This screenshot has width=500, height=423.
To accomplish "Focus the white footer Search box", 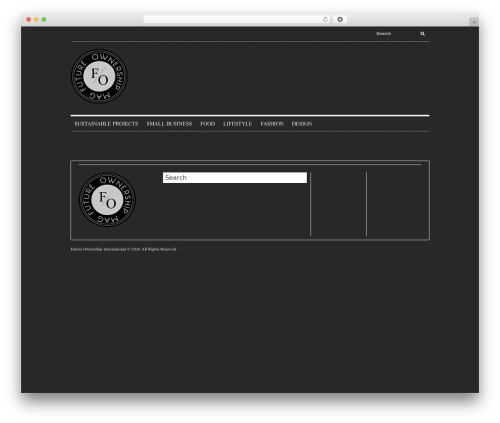I will point(235,178).
